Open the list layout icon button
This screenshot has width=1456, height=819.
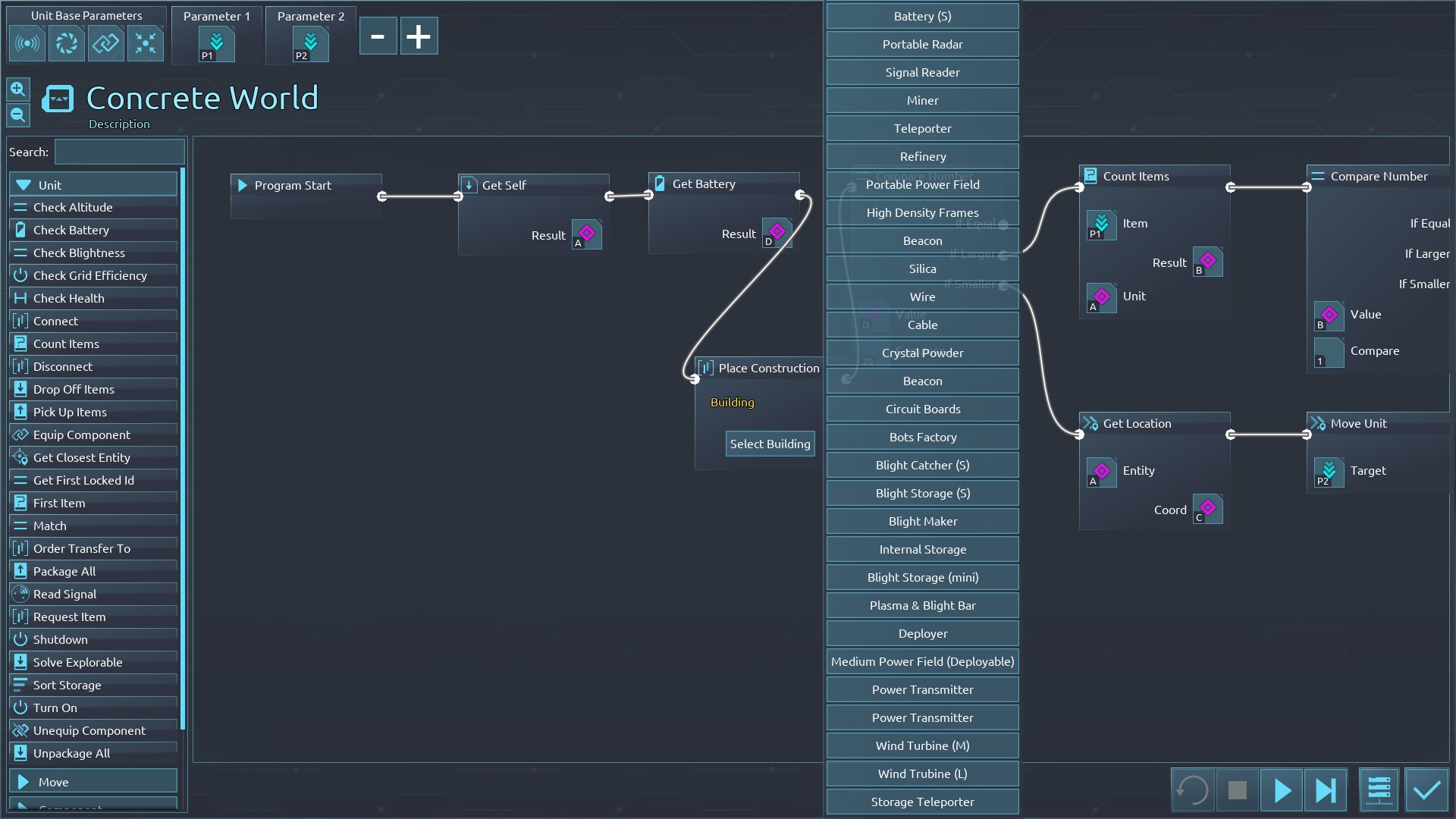[x=1379, y=791]
